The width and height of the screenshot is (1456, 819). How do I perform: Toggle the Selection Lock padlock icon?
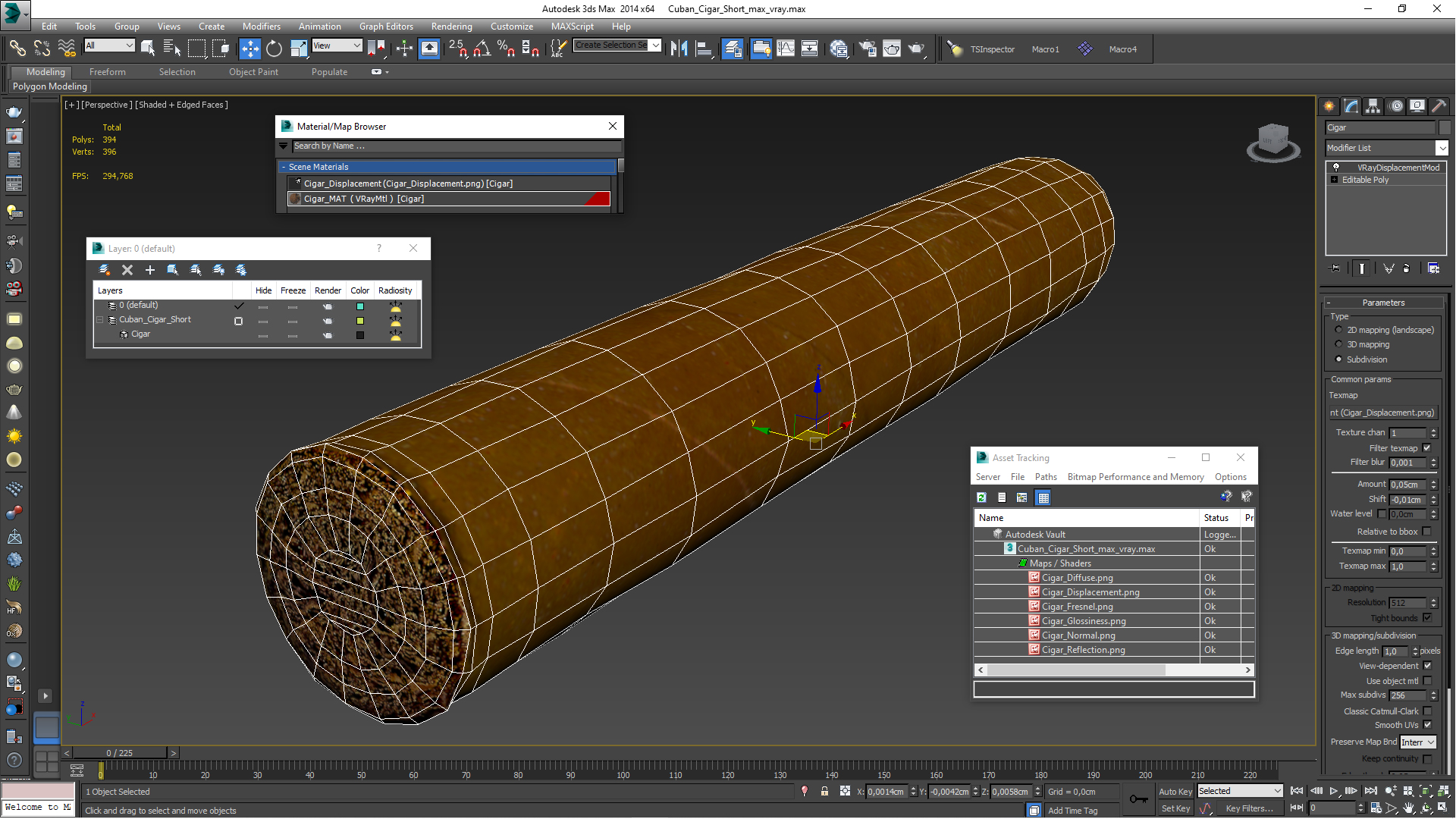(x=824, y=791)
